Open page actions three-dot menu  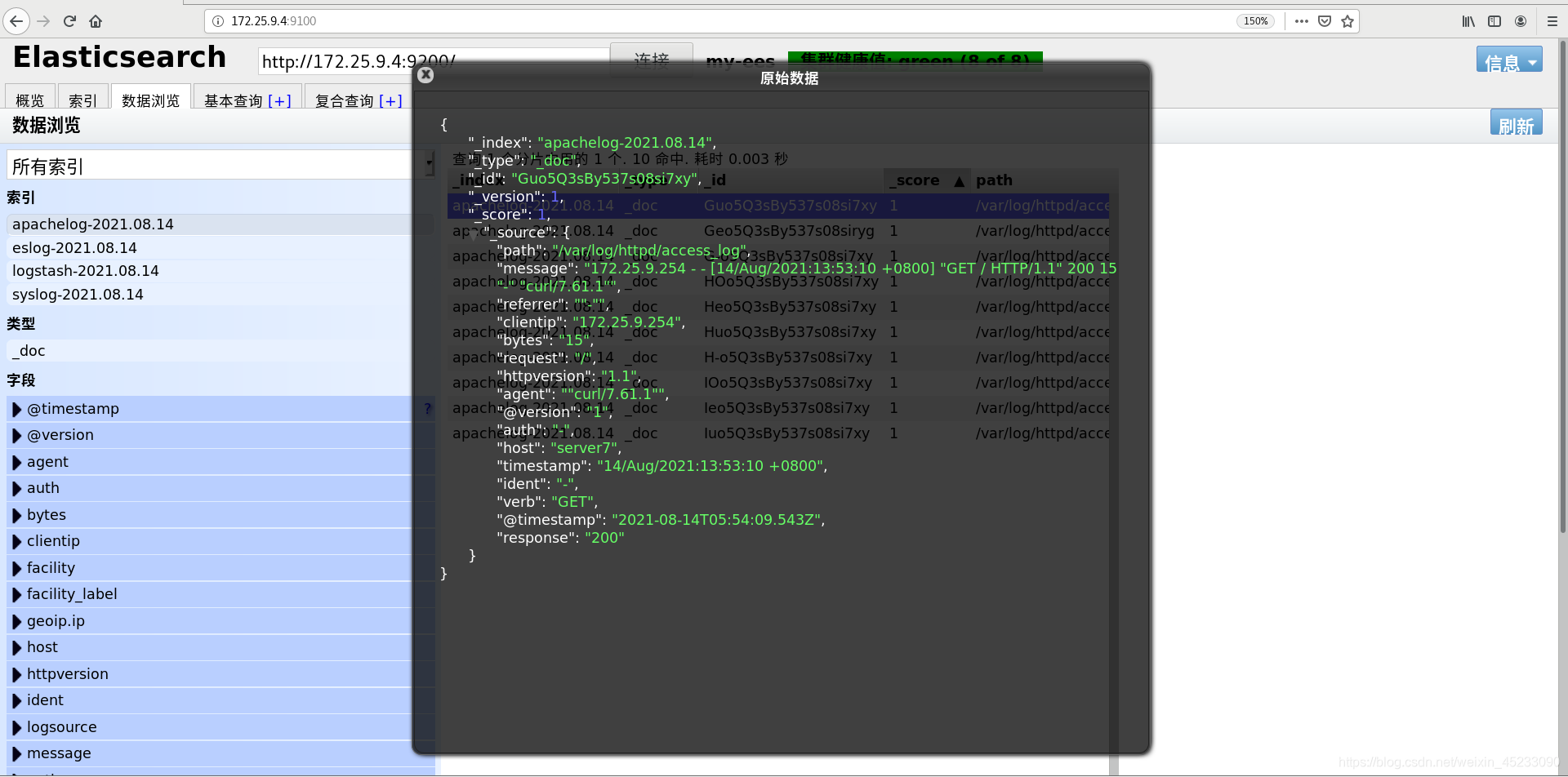[1302, 21]
